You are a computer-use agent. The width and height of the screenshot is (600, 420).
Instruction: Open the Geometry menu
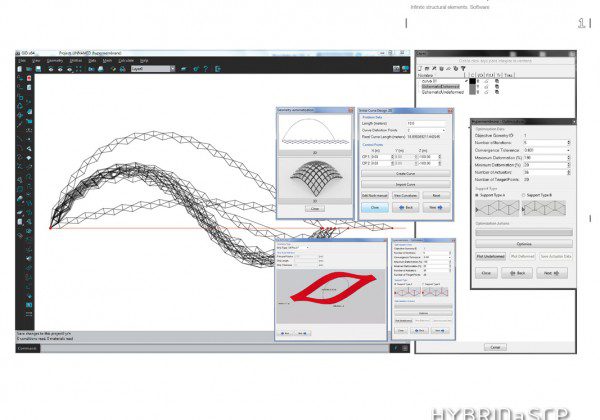(55, 60)
